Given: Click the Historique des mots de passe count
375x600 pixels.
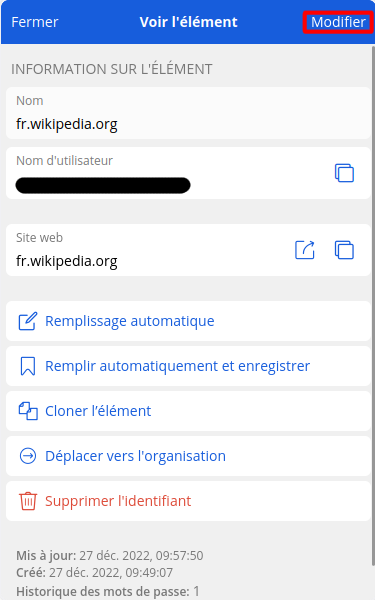Looking at the screenshot, I should click(196, 591).
